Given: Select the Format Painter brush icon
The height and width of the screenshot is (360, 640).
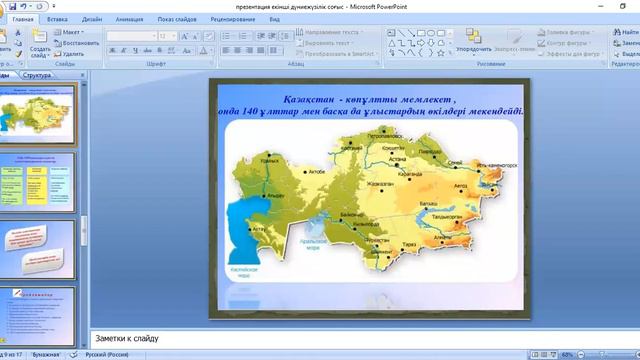Looking at the screenshot, I should coord(18,53).
